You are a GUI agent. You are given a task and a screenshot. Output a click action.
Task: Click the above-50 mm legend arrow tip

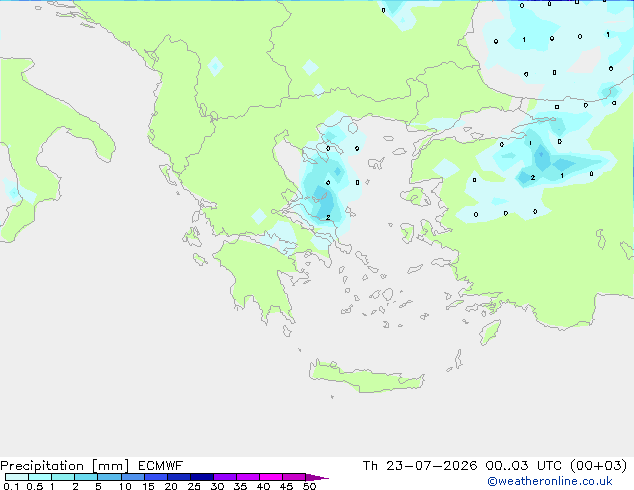point(317,477)
